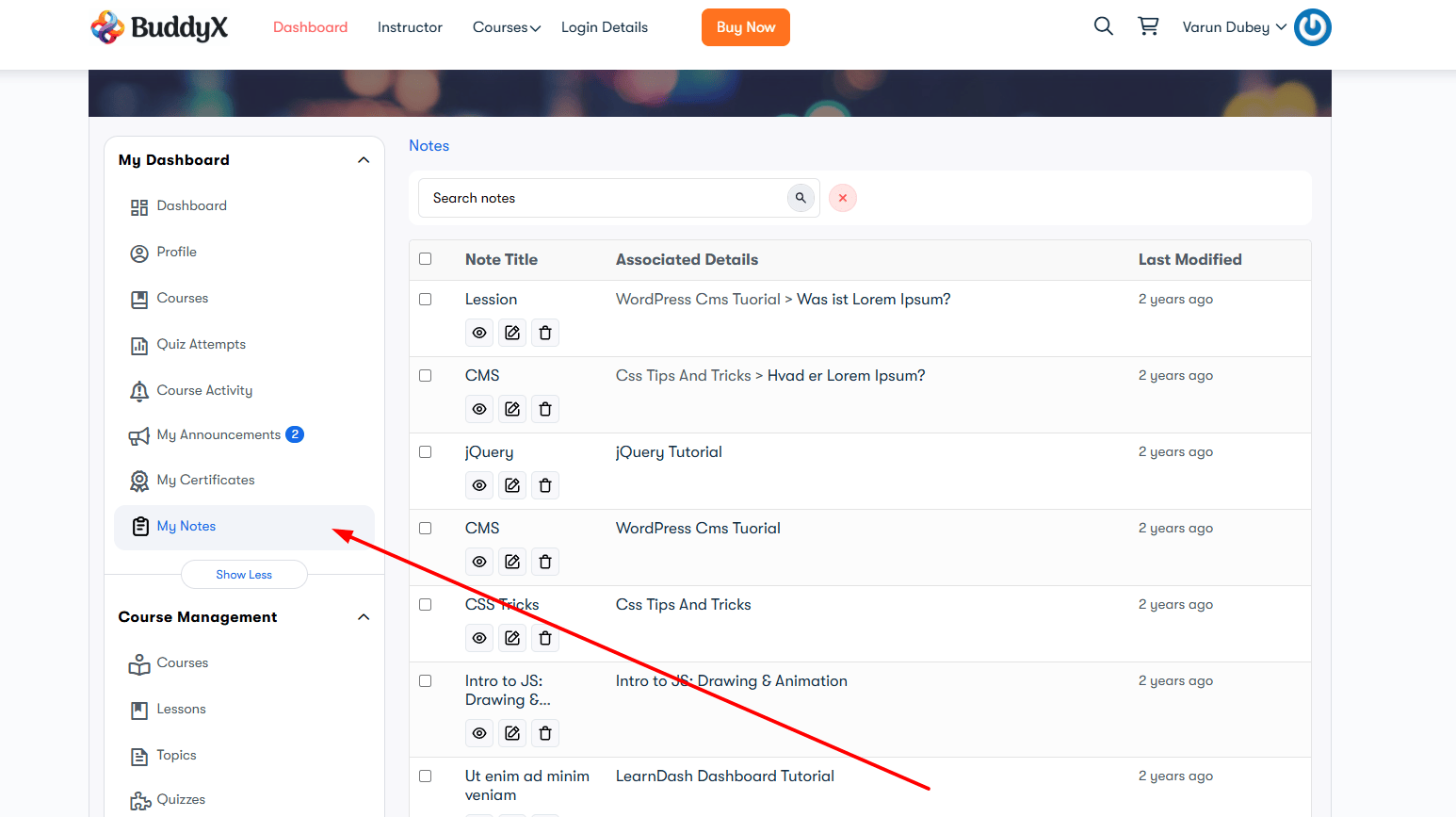Check the box beside the Lession note
The image size is (1456, 817).
(x=426, y=300)
